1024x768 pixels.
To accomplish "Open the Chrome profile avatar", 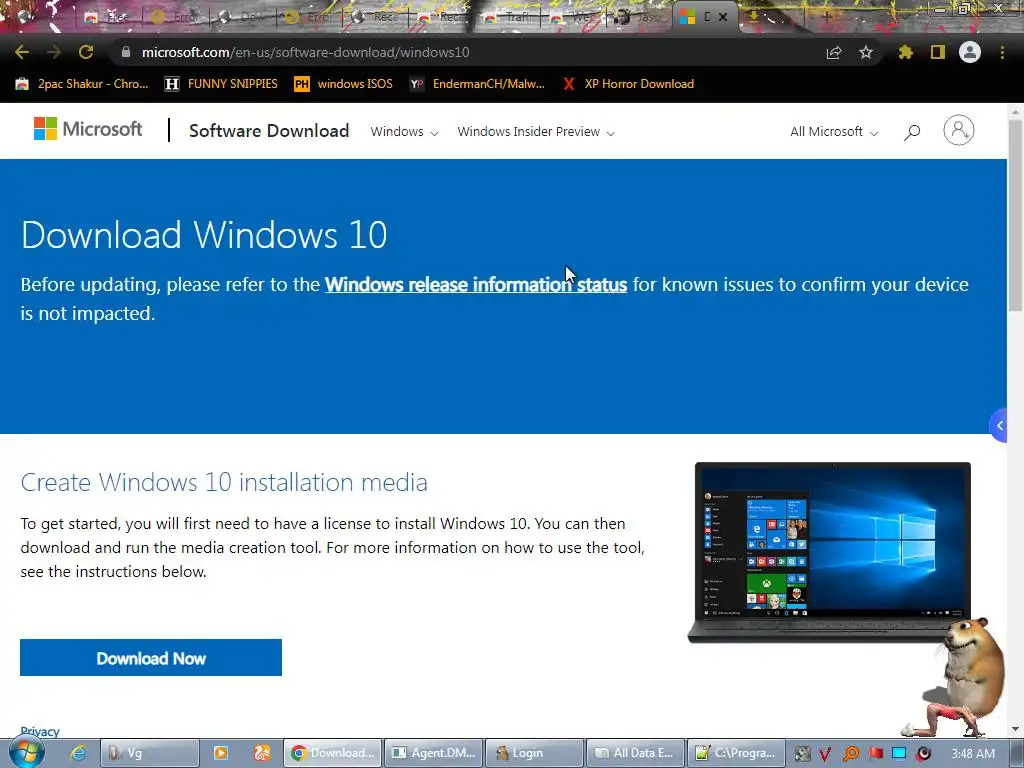I will (970, 52).
